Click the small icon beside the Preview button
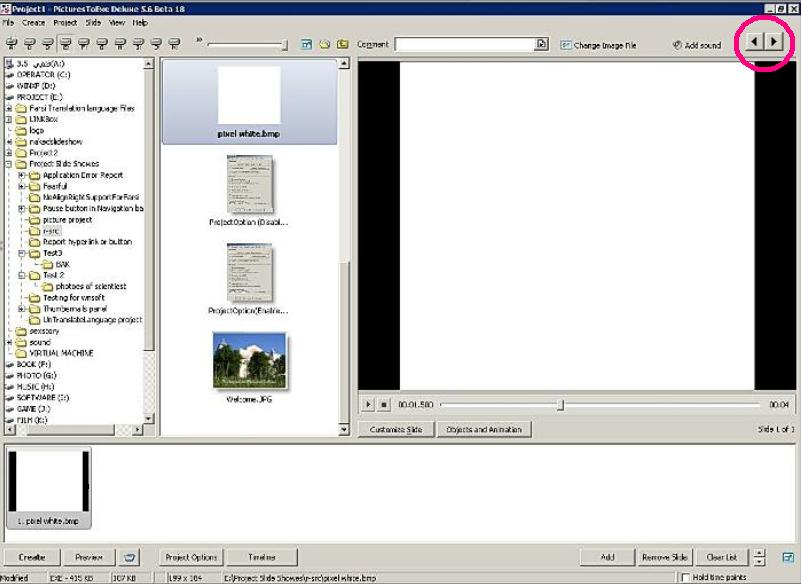The height and width of the screenshot is (584, 801). tap(129, 557)
